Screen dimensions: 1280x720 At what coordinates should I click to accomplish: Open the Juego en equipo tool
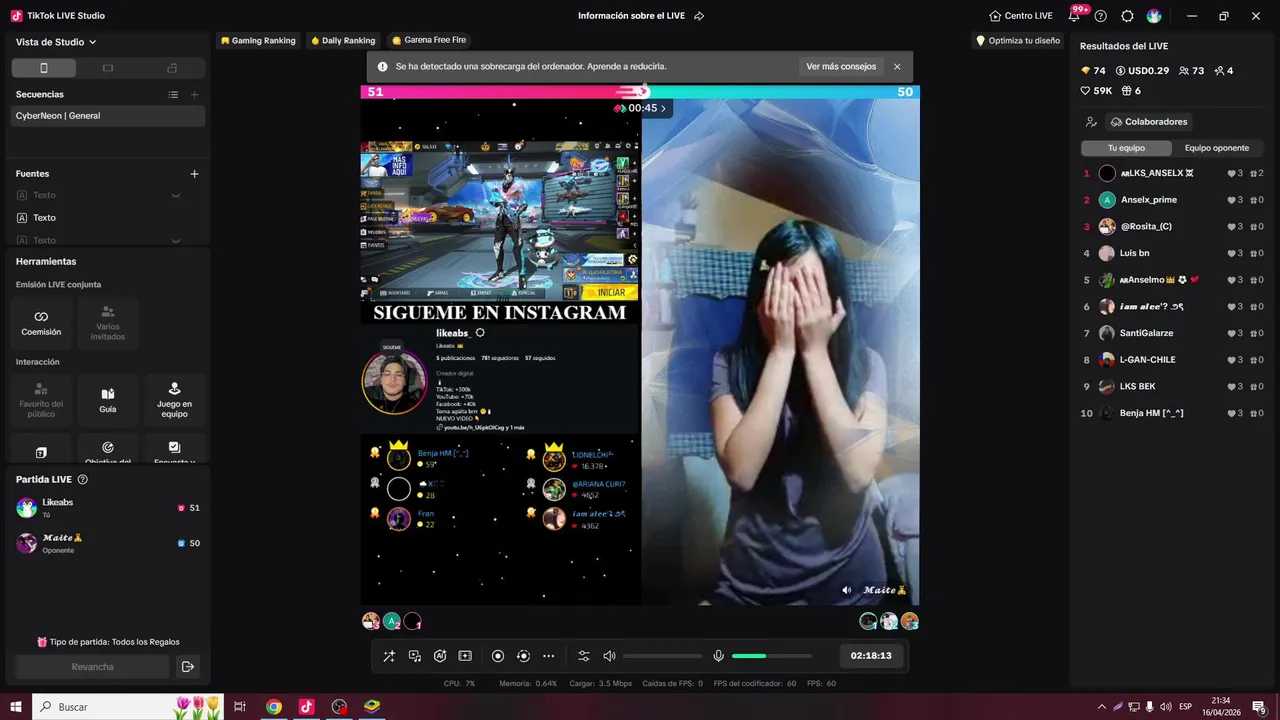tap(174, 401)
